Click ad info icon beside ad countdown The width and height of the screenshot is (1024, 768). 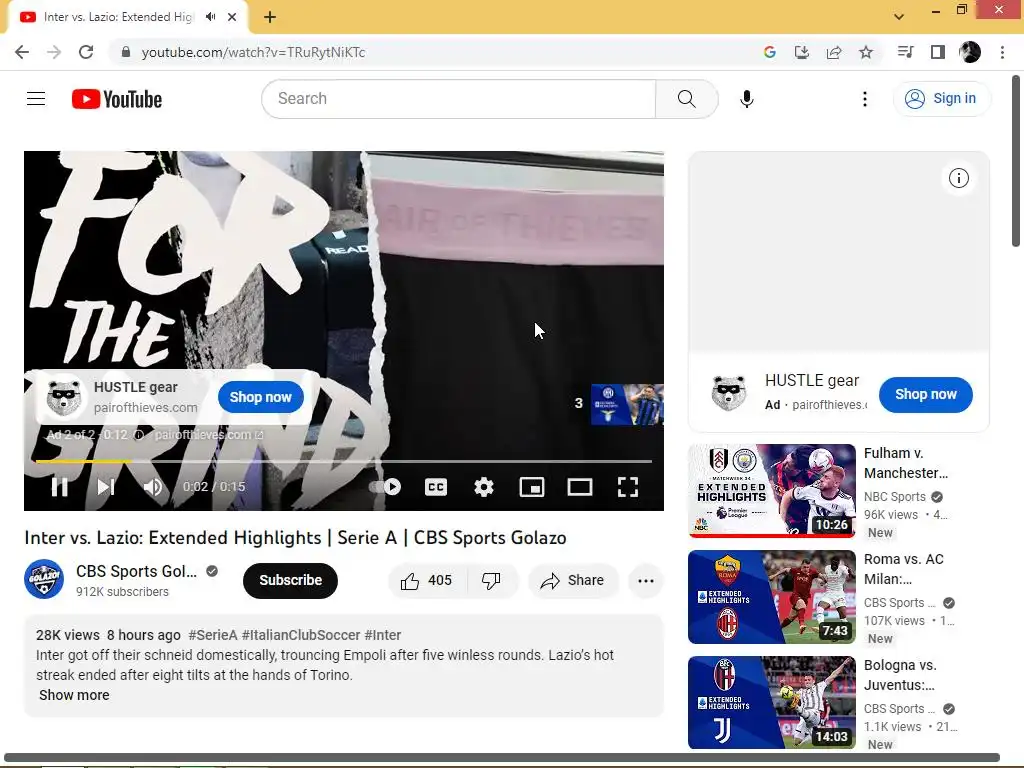pos(138,435)
